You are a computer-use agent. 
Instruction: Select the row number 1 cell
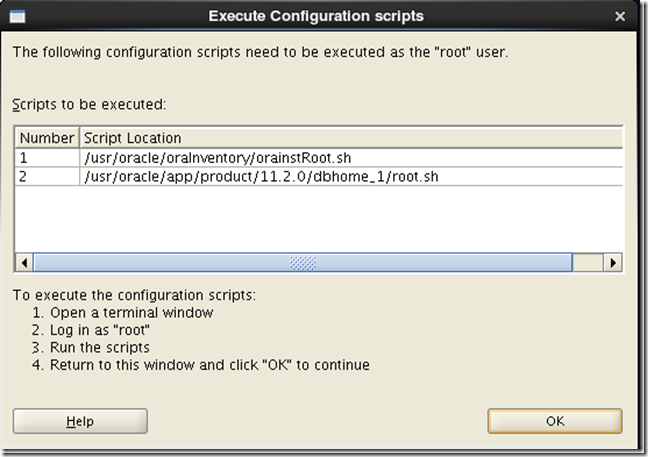pos(47,158)
